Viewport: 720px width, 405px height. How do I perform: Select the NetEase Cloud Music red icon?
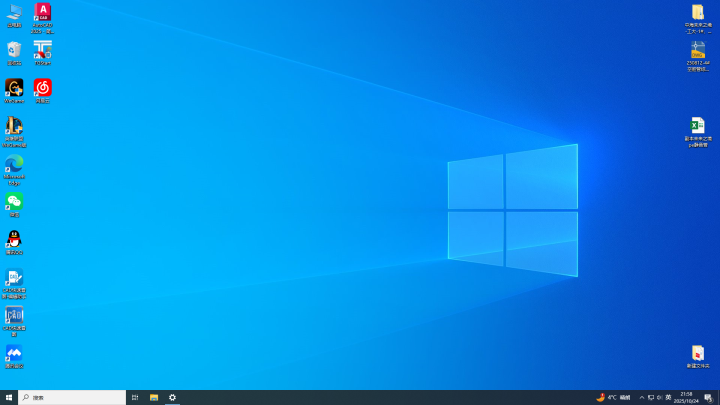(x=43, y=90)
